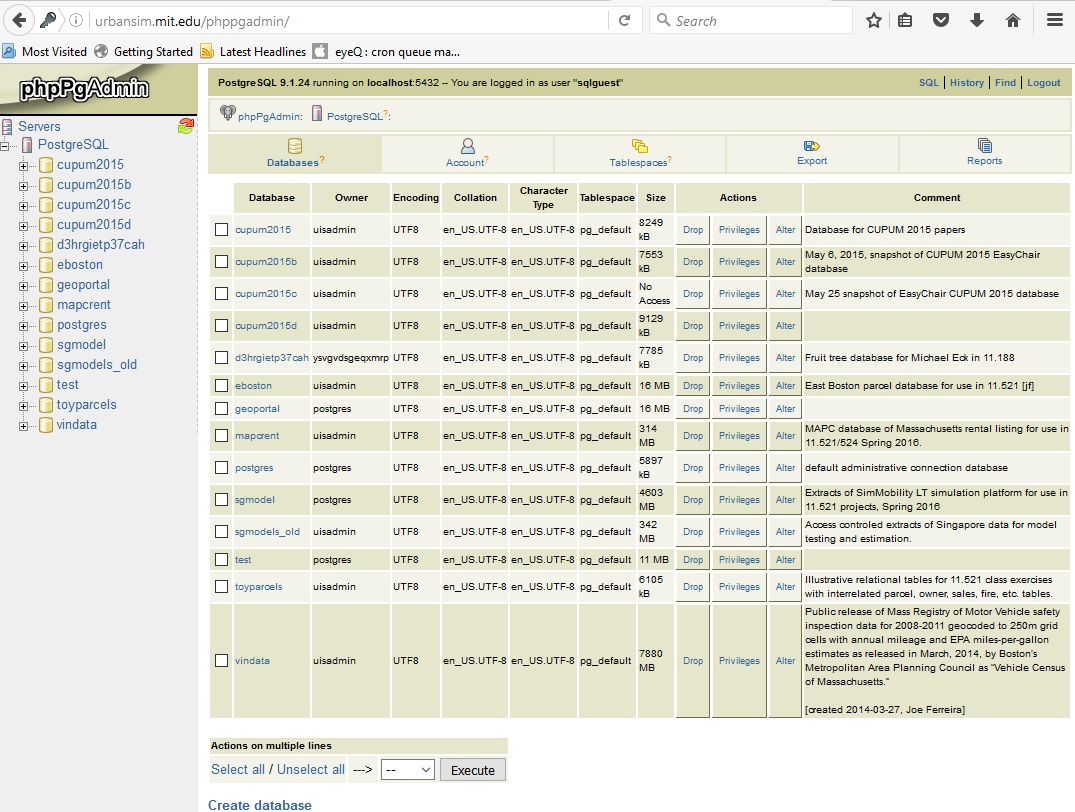Open the Reports icon
This screenshot has height=812, width=1075.
pyautogui.click(x=985, y=146)
